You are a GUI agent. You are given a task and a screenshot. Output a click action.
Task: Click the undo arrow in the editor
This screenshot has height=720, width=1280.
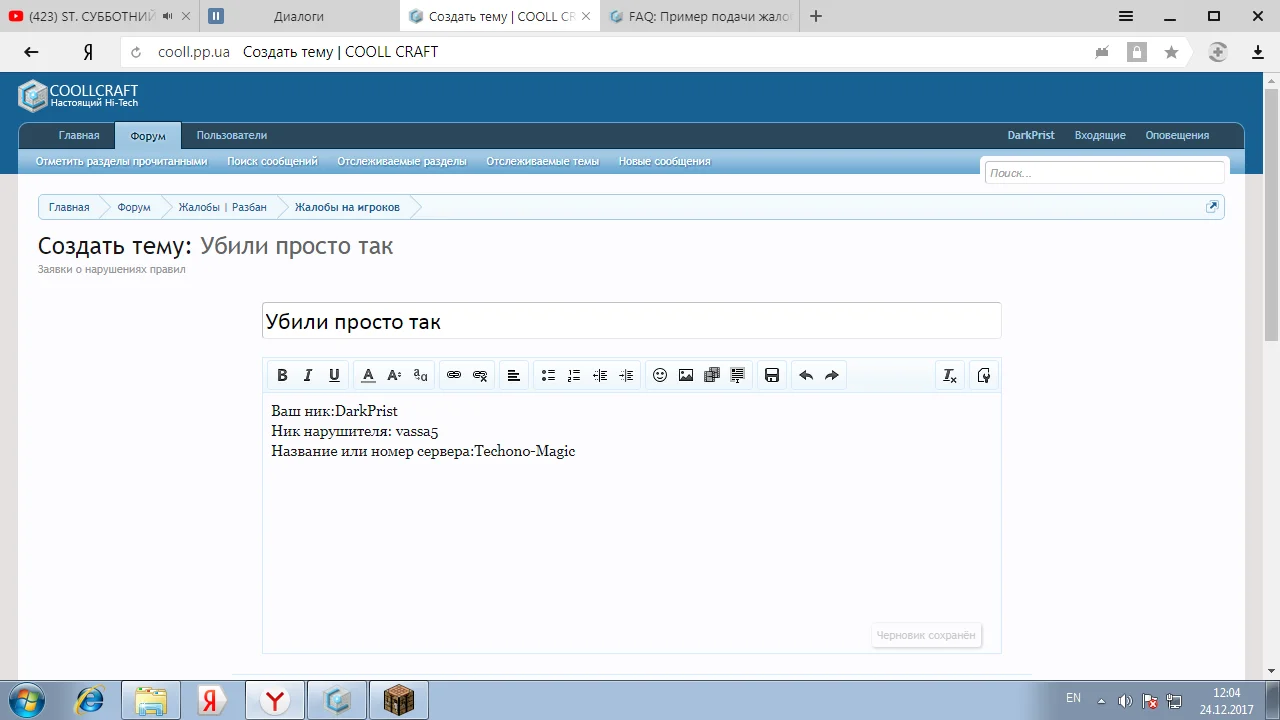click(806, 375)
